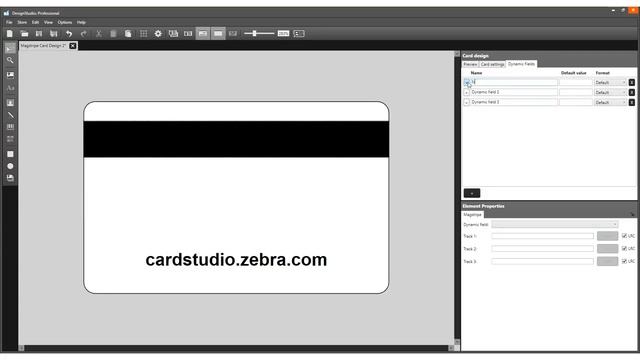
Task: Select the portrait photo tool
Action: tap(10, 103)
